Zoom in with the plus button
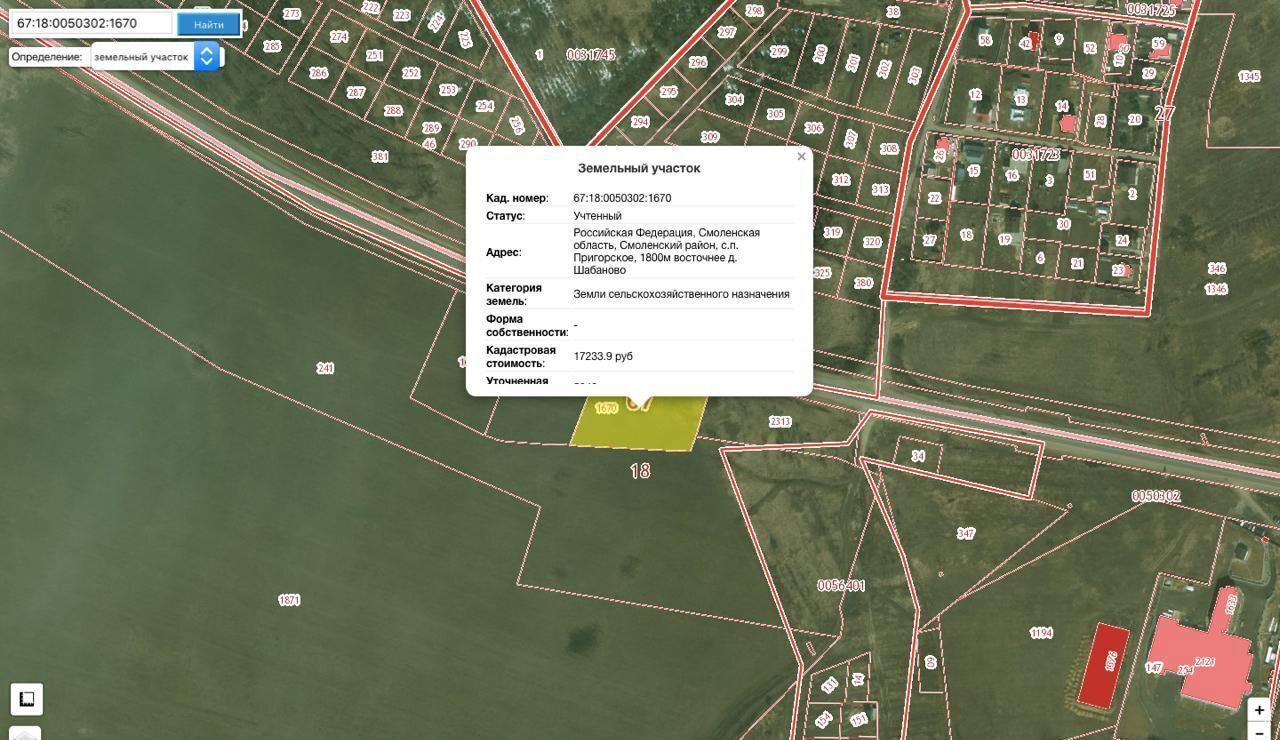Screen dimensions: 1280x740 click(x=1259, y=710)
